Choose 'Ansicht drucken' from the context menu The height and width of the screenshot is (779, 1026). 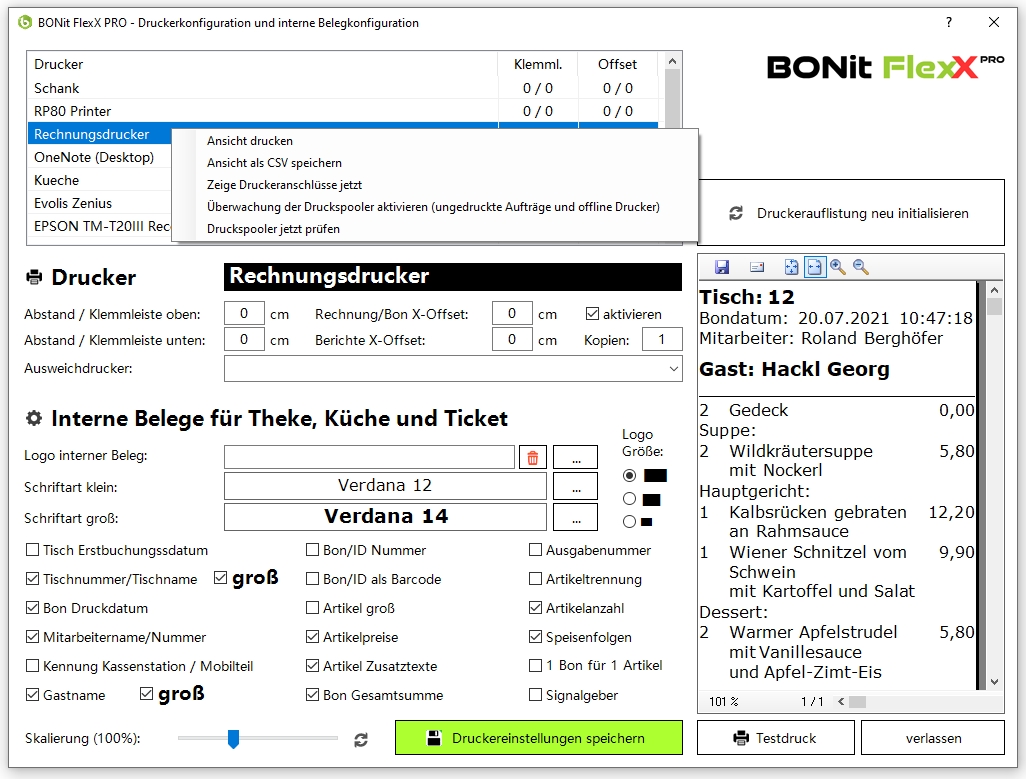pos(435,141)
